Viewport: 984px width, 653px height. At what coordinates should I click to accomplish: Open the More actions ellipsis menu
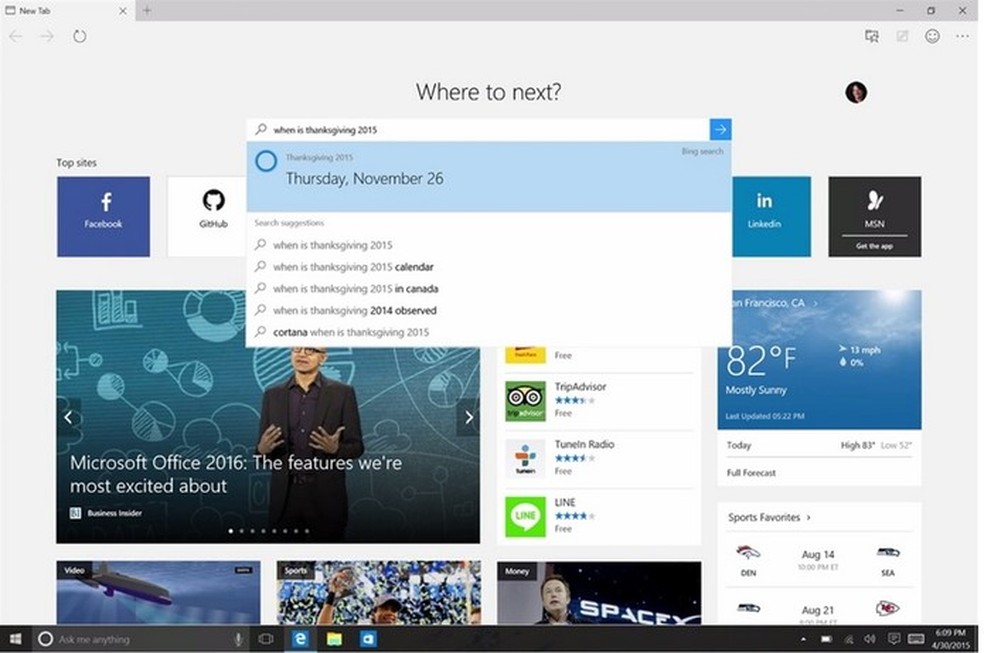[x=962, y=36]
